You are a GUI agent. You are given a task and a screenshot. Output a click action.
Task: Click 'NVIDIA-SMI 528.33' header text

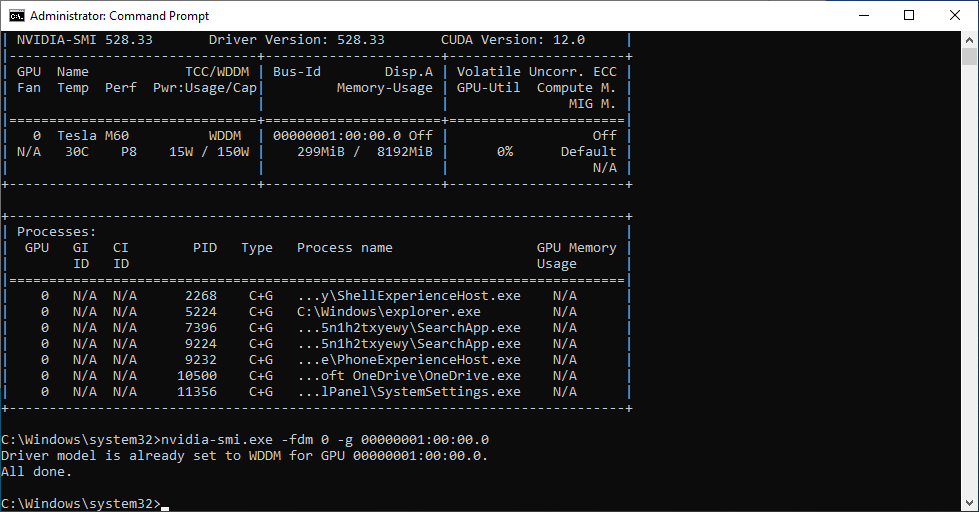(x=84, y=40)
